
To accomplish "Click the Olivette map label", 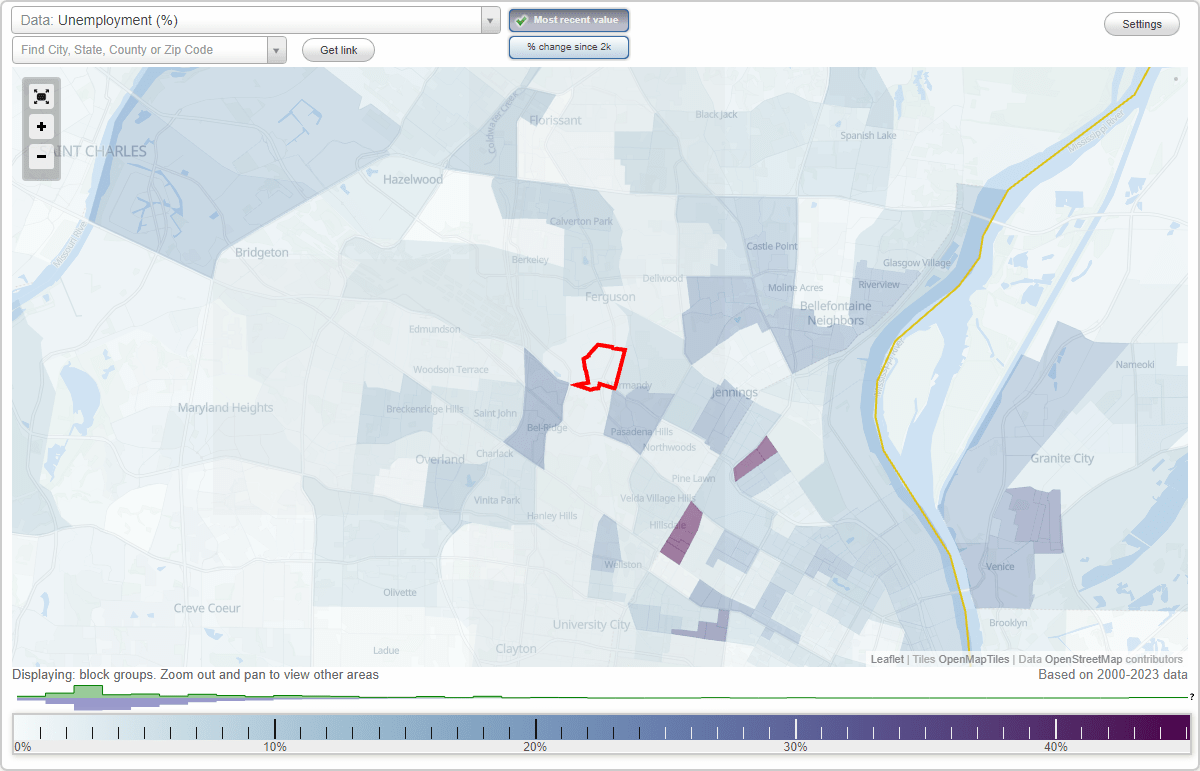I will [400, 592].
